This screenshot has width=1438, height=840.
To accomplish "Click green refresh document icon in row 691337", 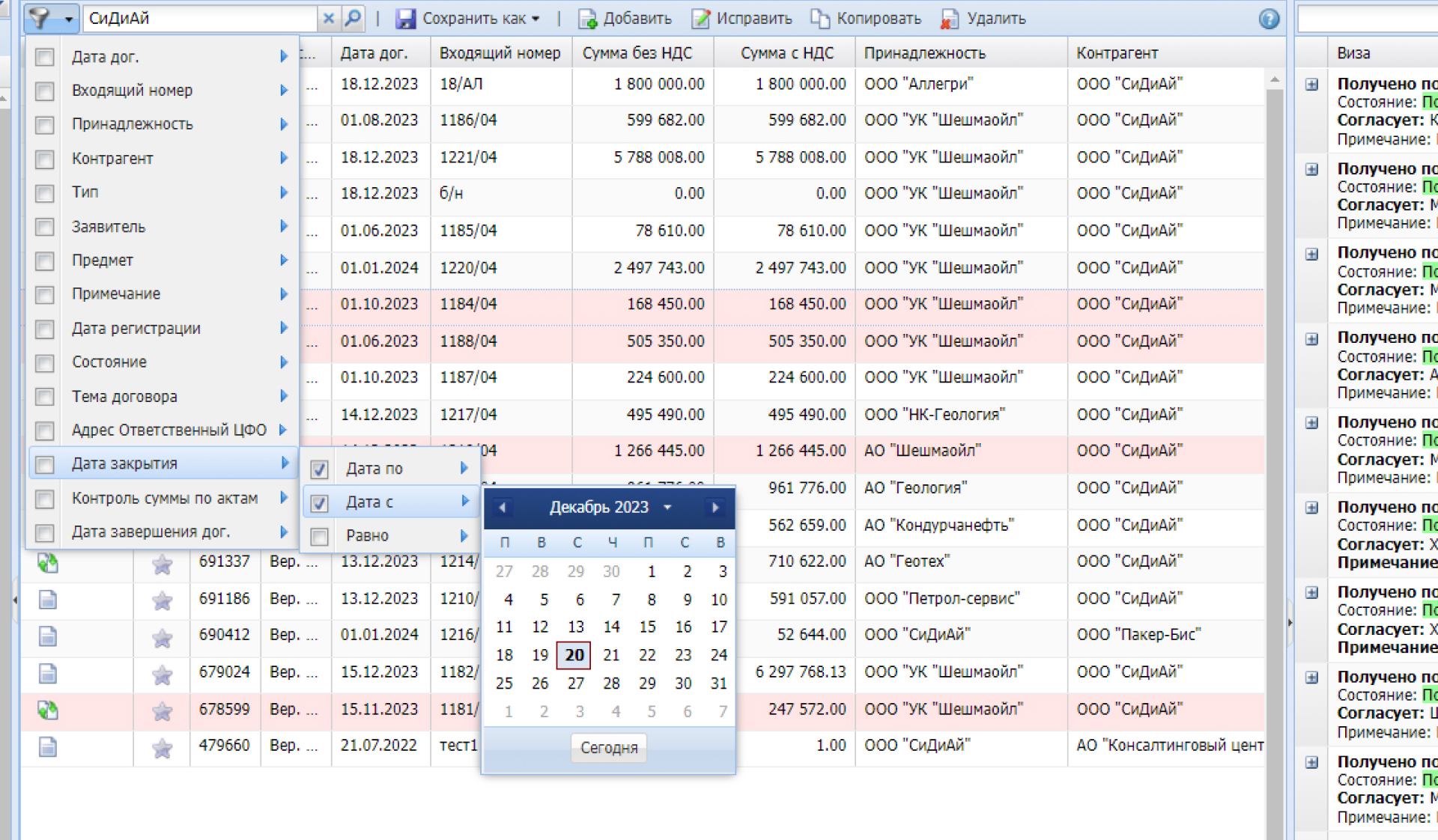I will pos(48,563).
